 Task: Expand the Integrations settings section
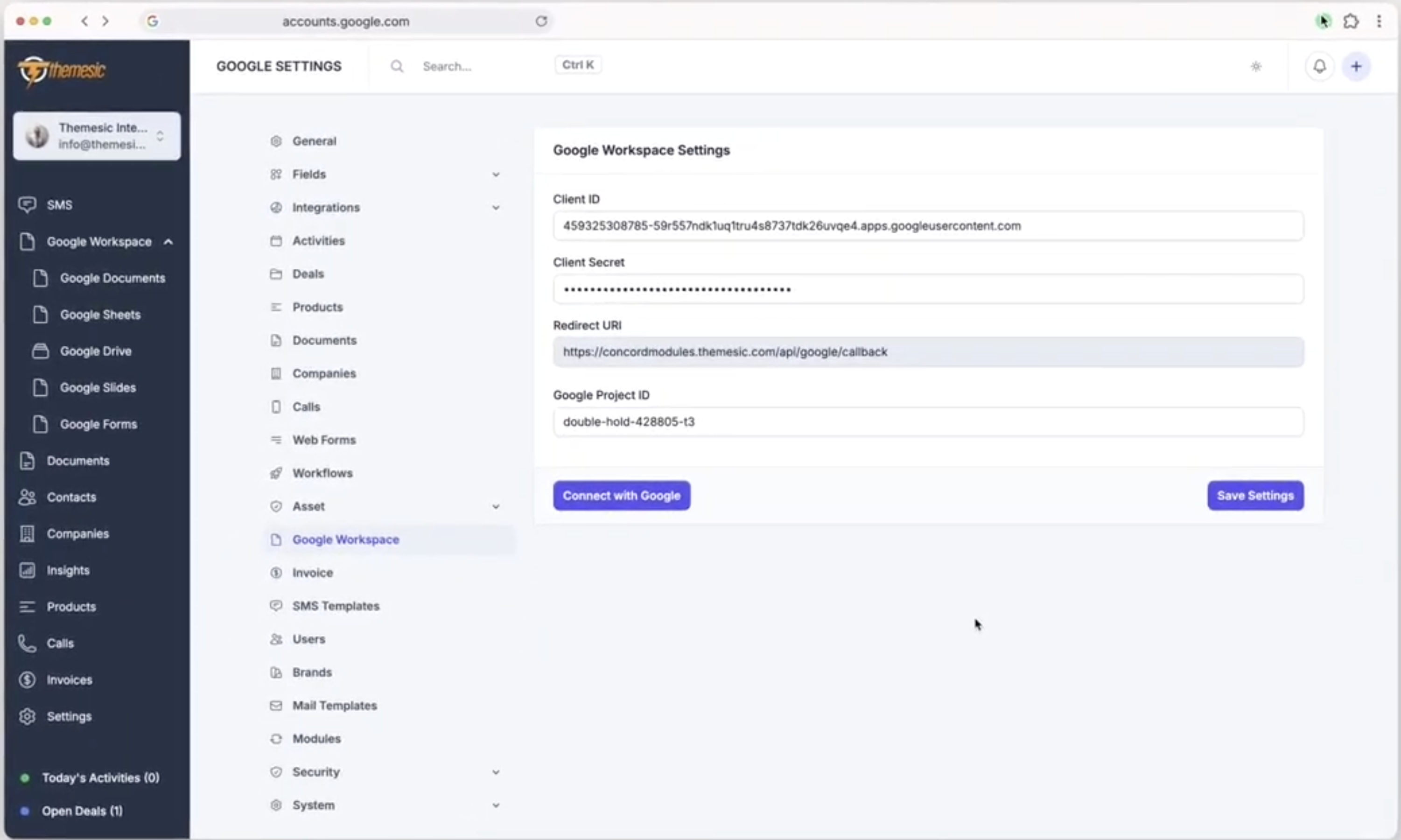(496, 207)
